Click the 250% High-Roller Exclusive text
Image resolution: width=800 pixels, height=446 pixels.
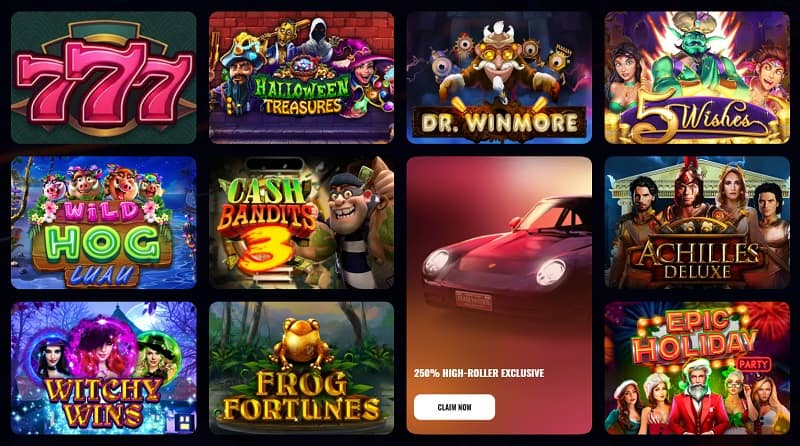point(479,373)
